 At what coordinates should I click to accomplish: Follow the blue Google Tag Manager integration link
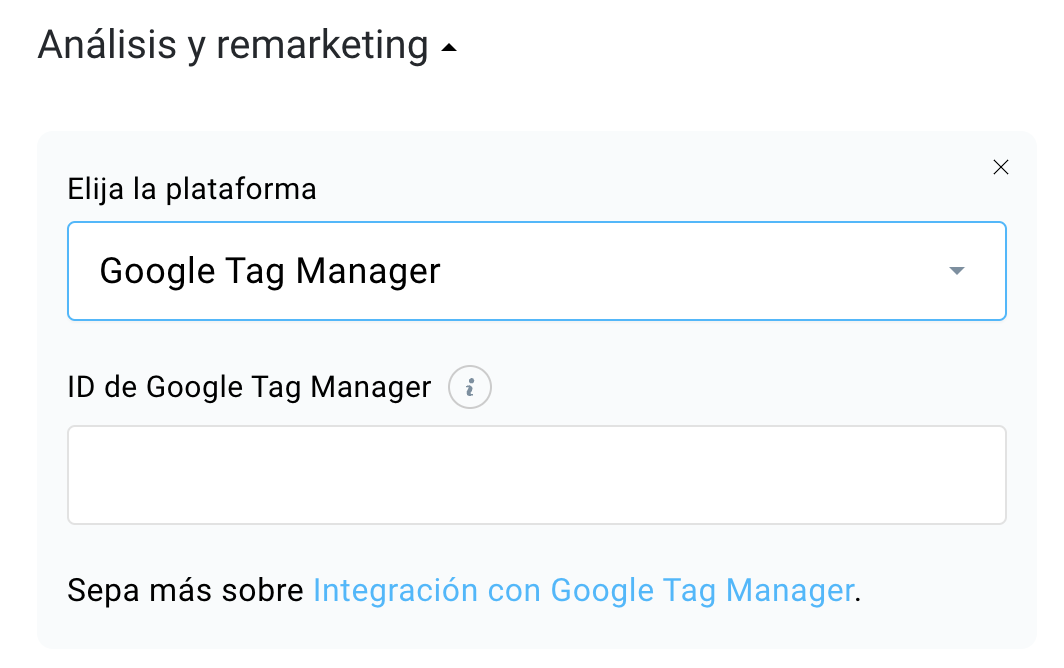[x=584, y=590]
